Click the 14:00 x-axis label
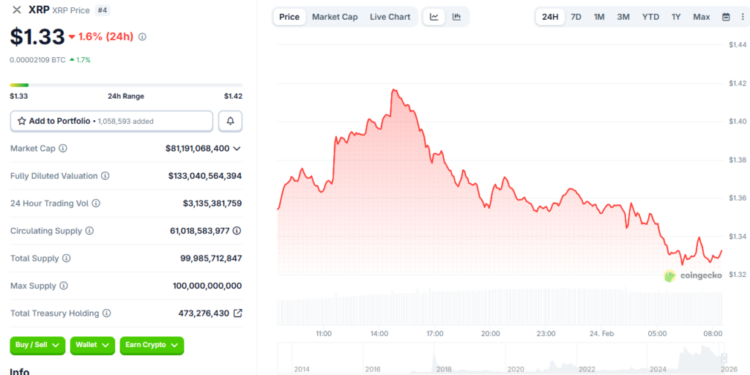 click(x=379, y=333)
